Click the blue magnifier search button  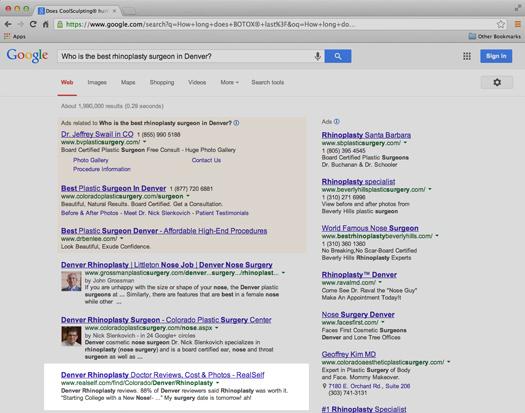tap(338, 56)
